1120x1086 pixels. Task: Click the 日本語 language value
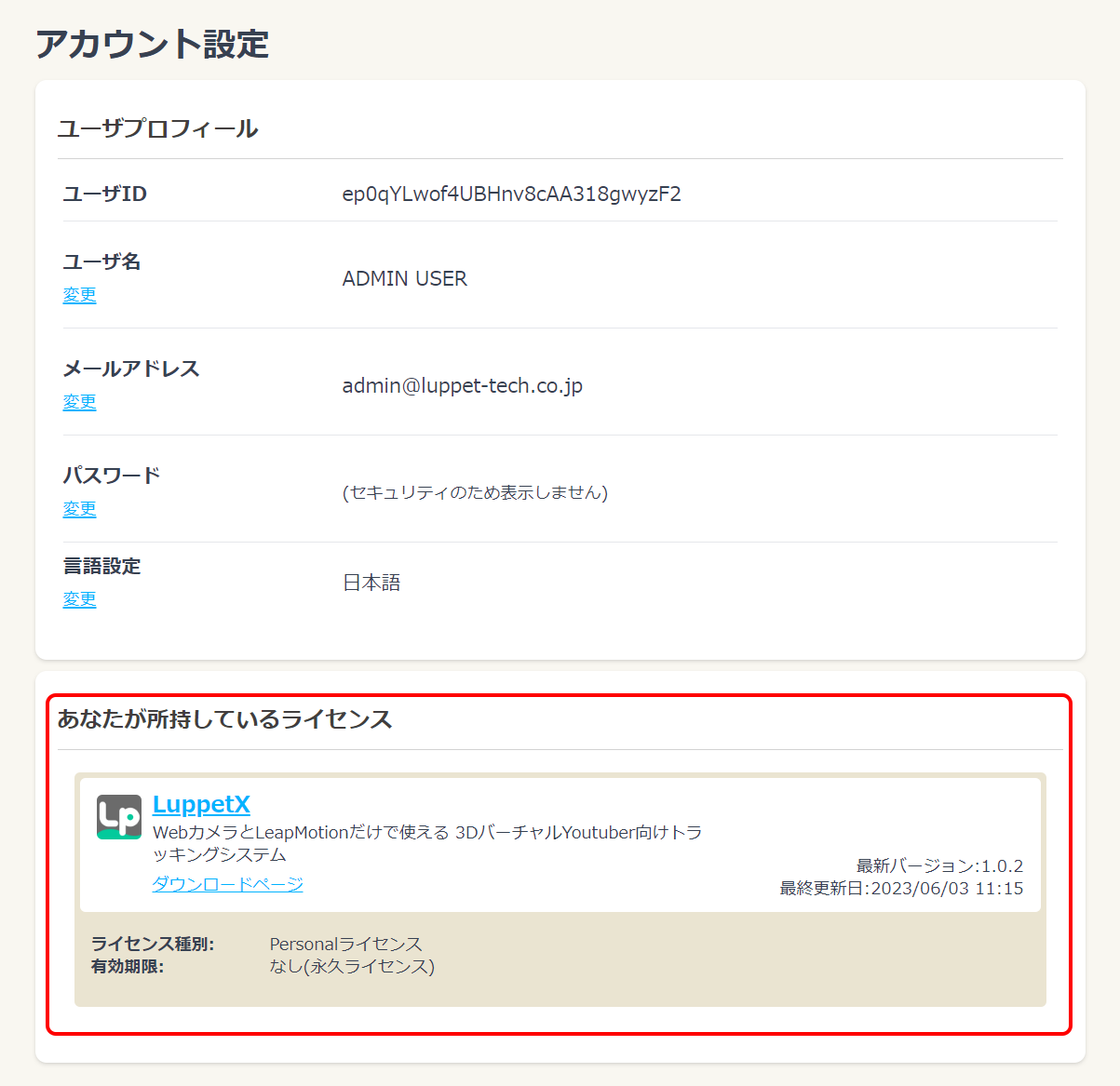click(371, 583)
